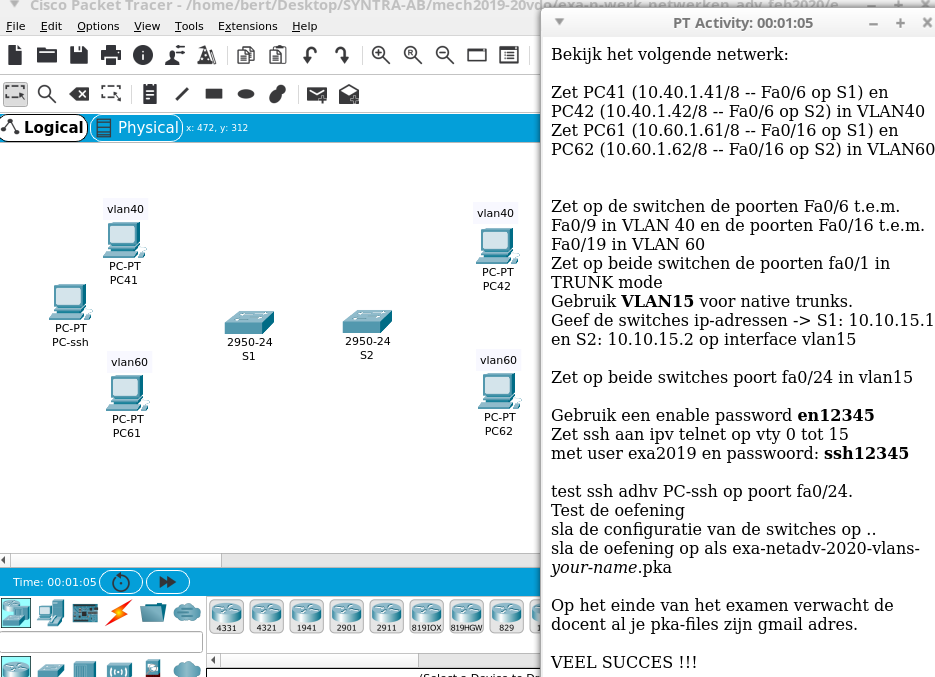Select the Add Simple PDU tool
The image size is (935, 677).
click(316, 93)
